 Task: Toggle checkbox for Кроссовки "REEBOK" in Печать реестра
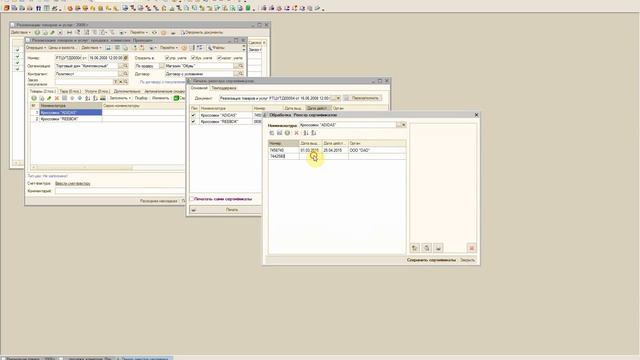194,122
